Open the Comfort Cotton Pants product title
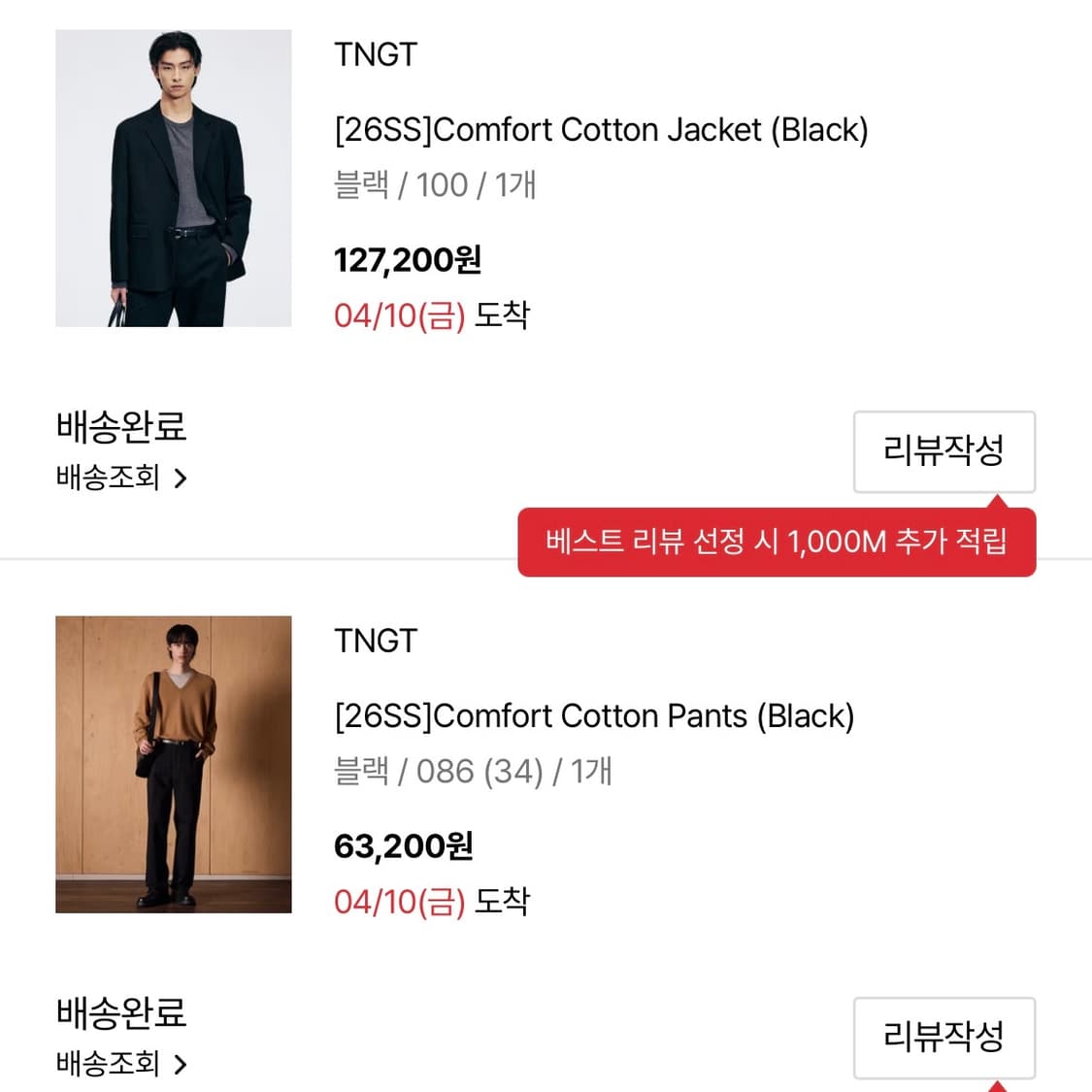Viewport: 1092px width, 1092px height. [592, 715]
